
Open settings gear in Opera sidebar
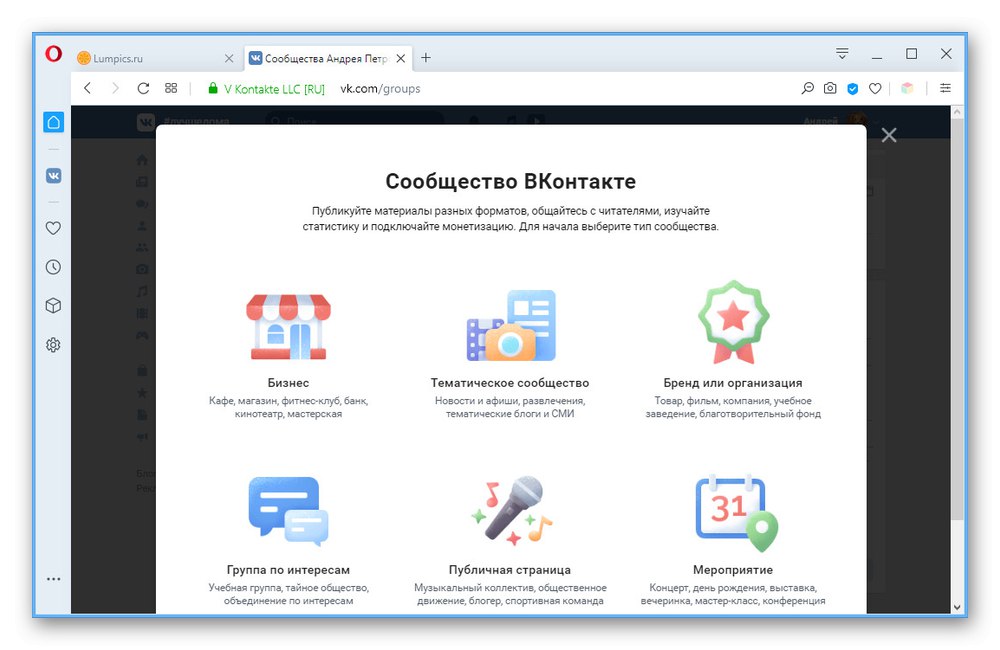pos(54,345)
